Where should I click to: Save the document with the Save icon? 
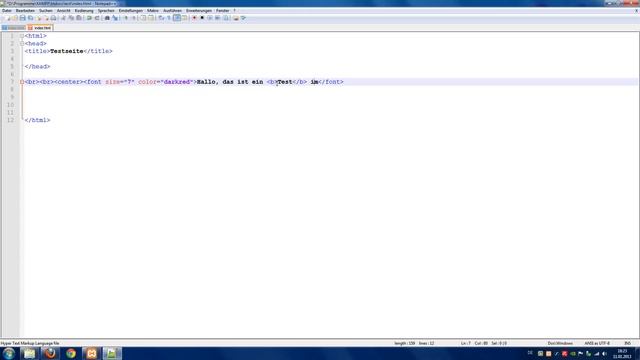(22, 18)
